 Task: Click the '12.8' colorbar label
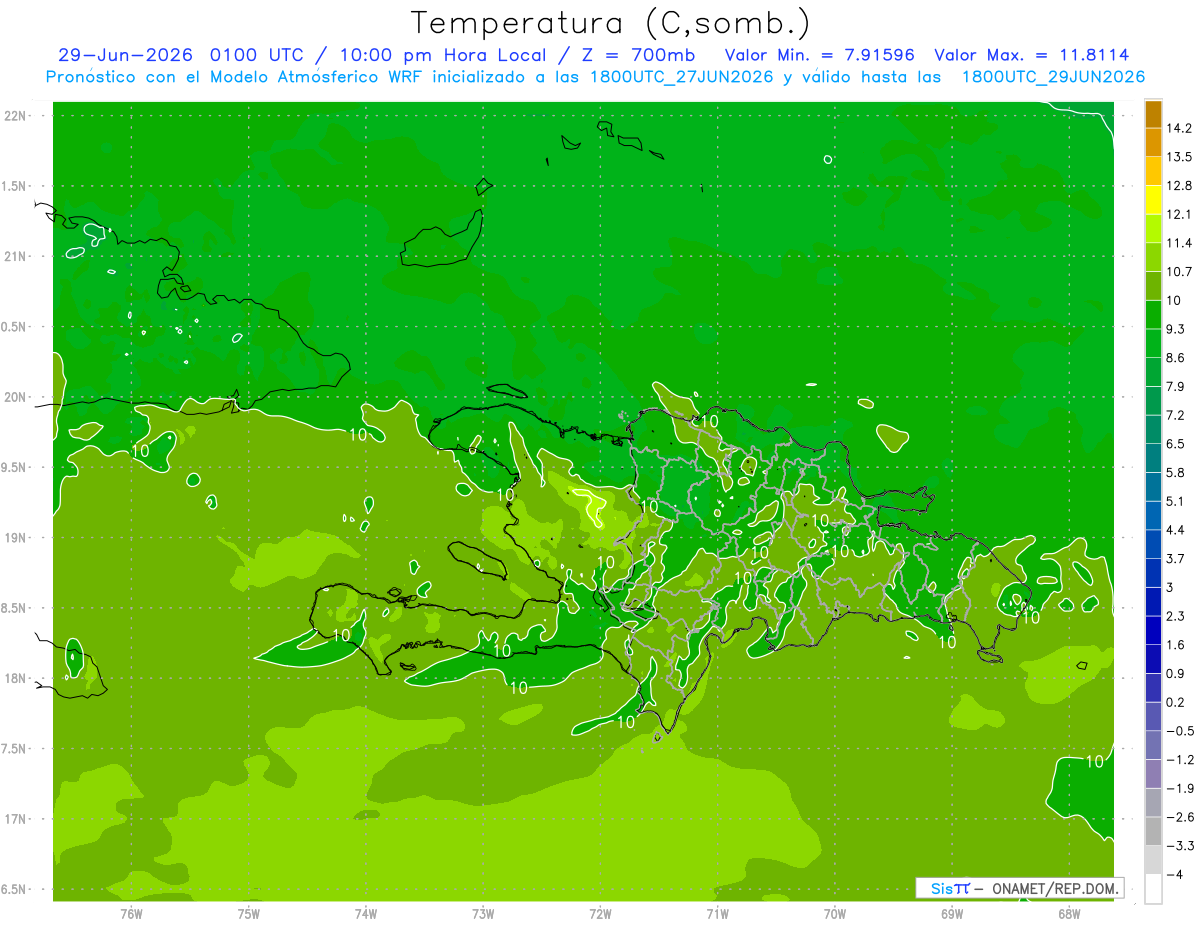point(1180,186)
